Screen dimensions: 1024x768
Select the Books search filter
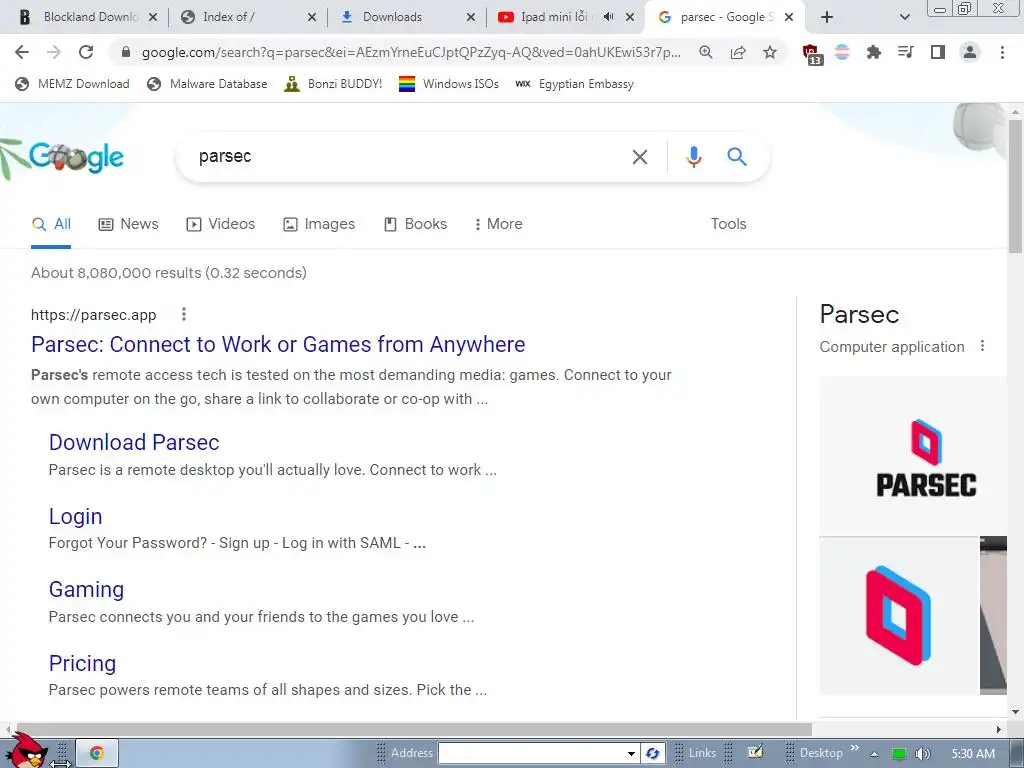coord(415,224)
